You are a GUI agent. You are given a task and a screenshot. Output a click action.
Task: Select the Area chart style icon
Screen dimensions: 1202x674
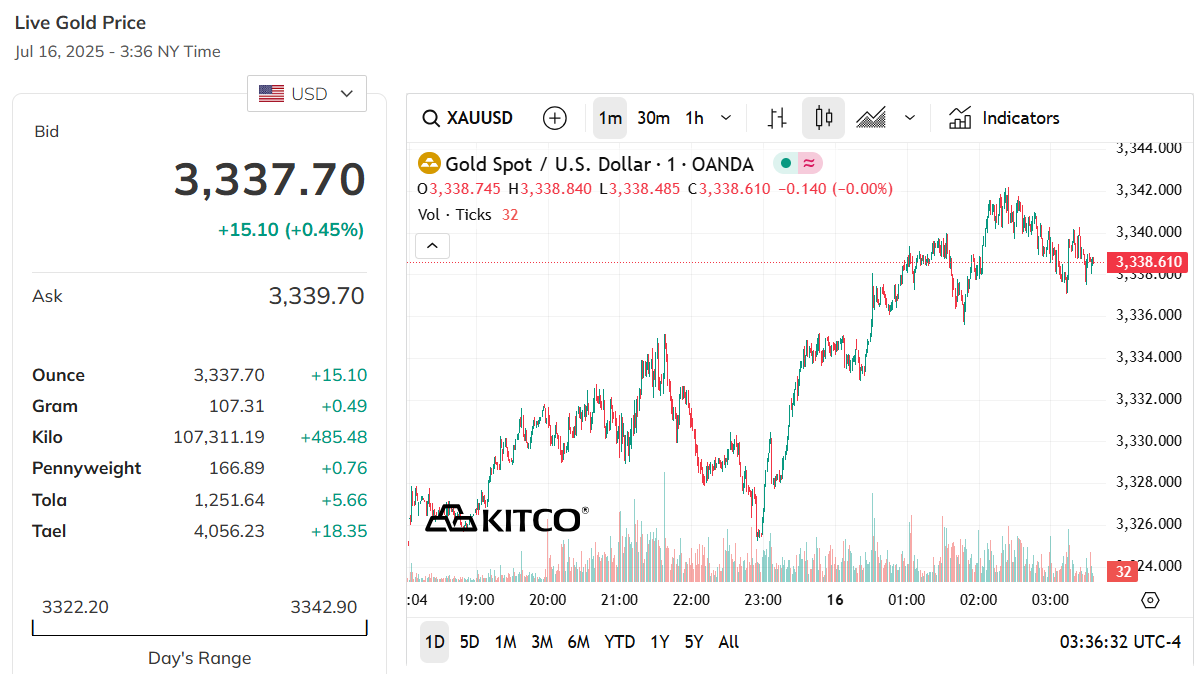pyautogui.click(x=871, y=118)
